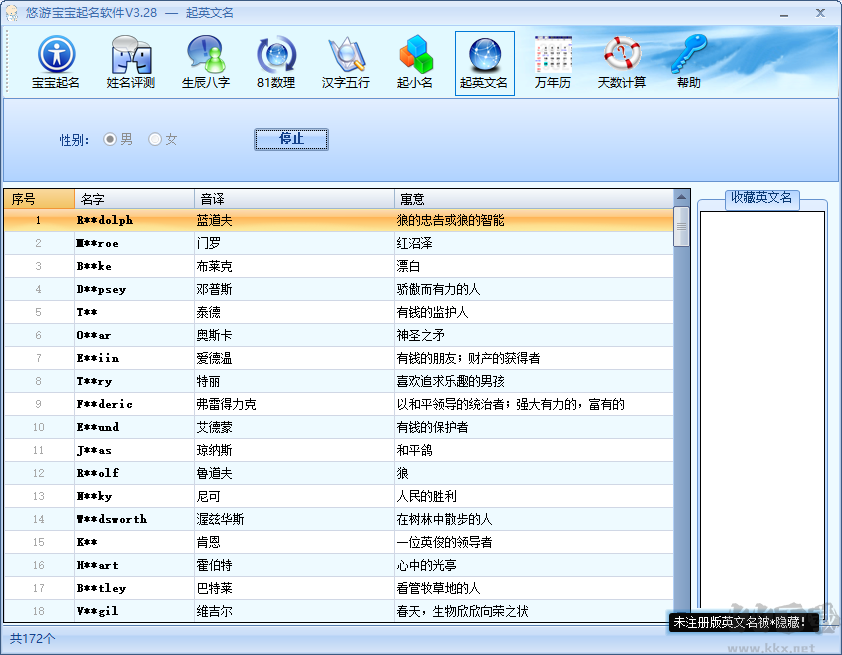Sort by the 名字 column header
Screen dimensions: 842x655
pos(134,199)
